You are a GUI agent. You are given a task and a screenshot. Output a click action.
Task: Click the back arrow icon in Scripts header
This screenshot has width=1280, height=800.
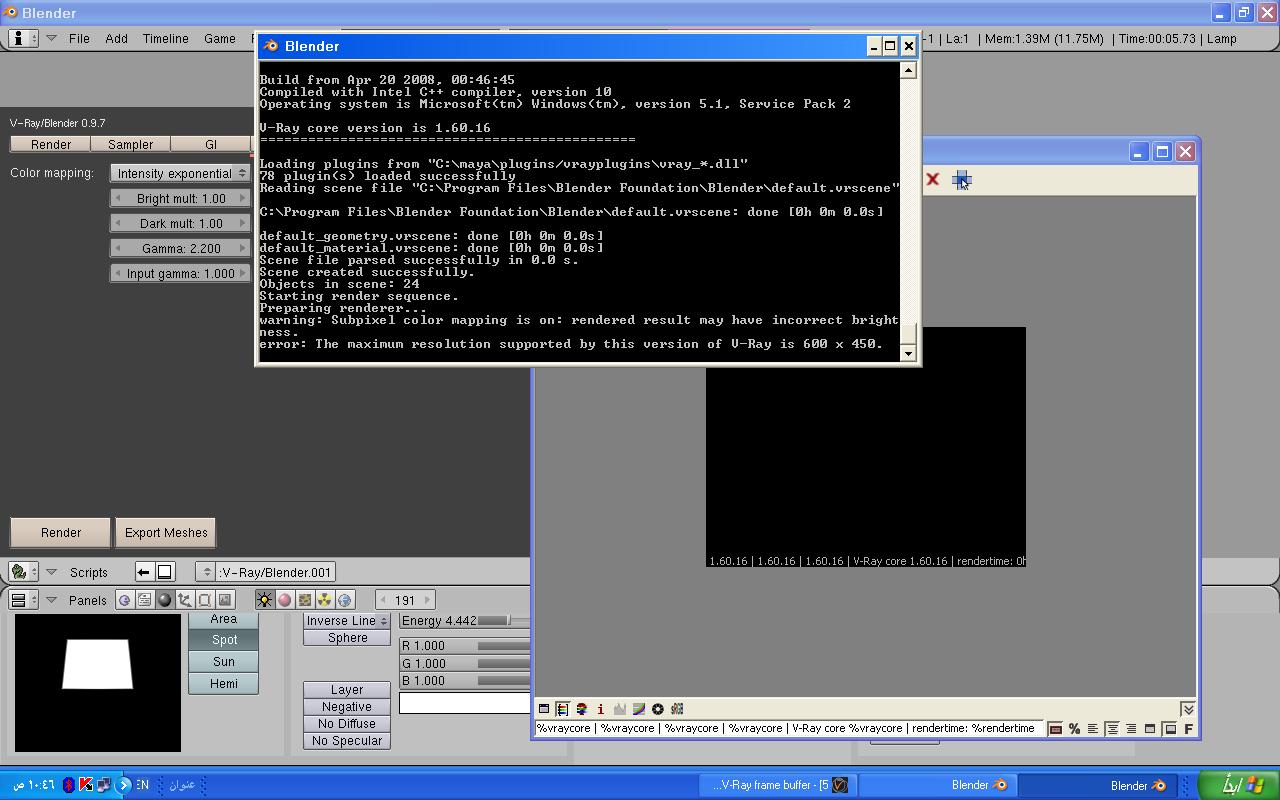(x=144, y=572)
